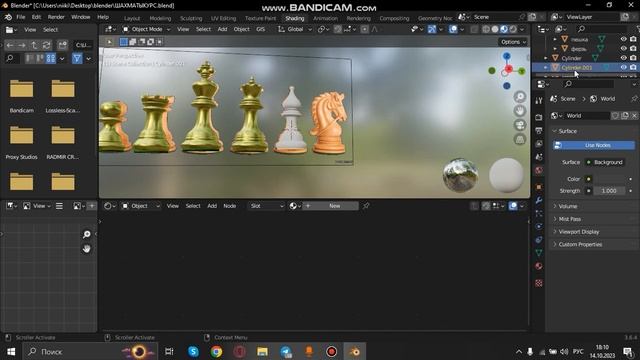640x360 pixels.
Task: Create new folder in file browser
Action: [62, 45]
